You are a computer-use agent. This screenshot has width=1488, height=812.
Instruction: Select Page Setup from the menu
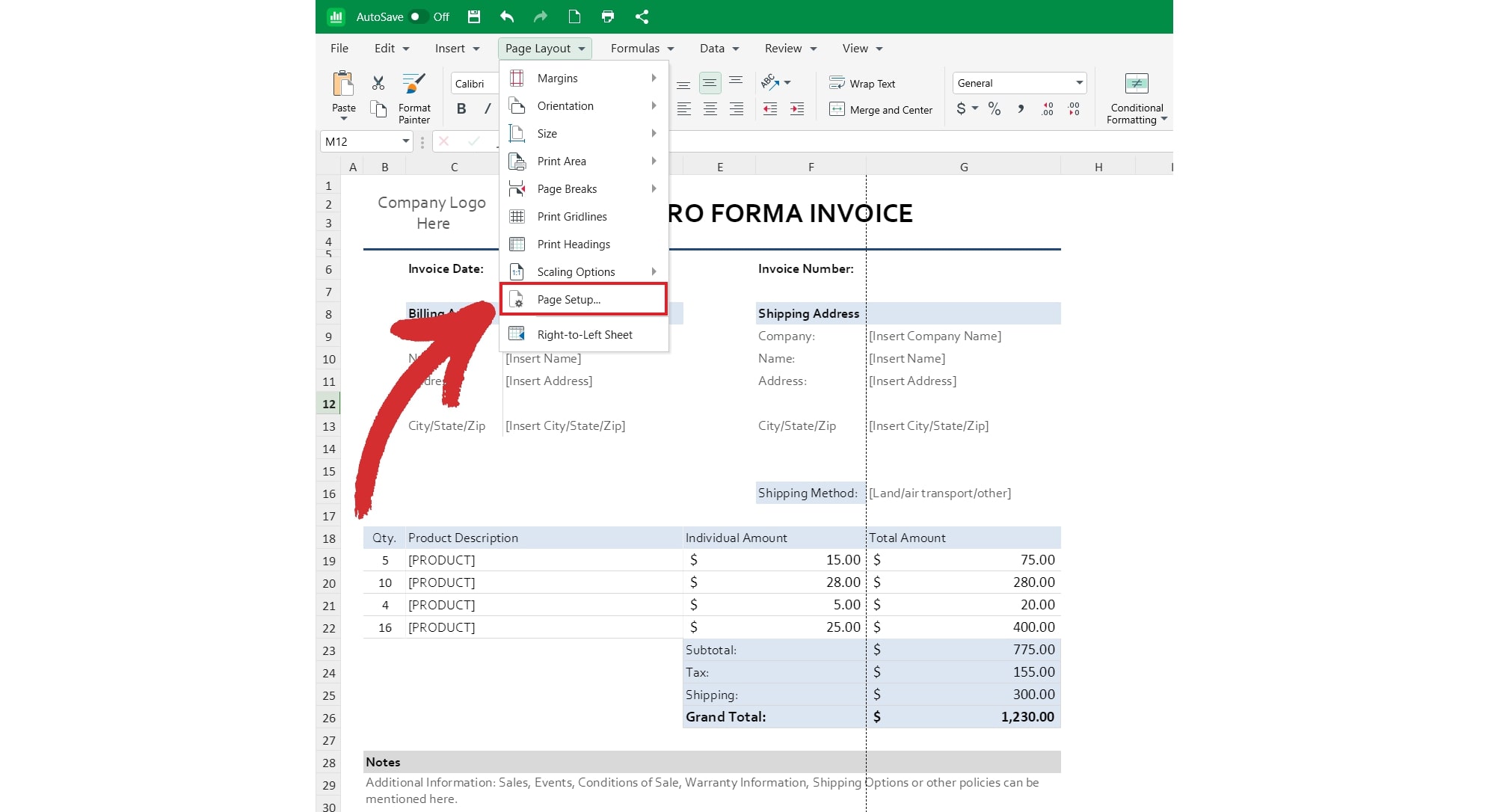coord(569,299)
